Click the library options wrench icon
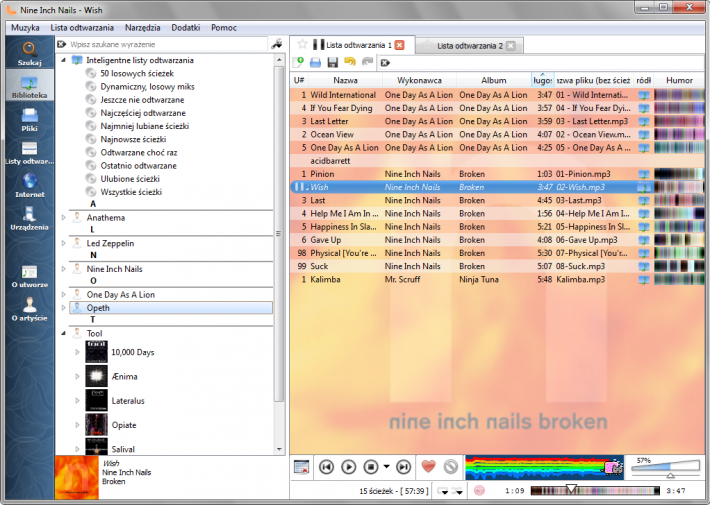The height and width of the screenshot is (505, 710). click(x=277, y=44)
